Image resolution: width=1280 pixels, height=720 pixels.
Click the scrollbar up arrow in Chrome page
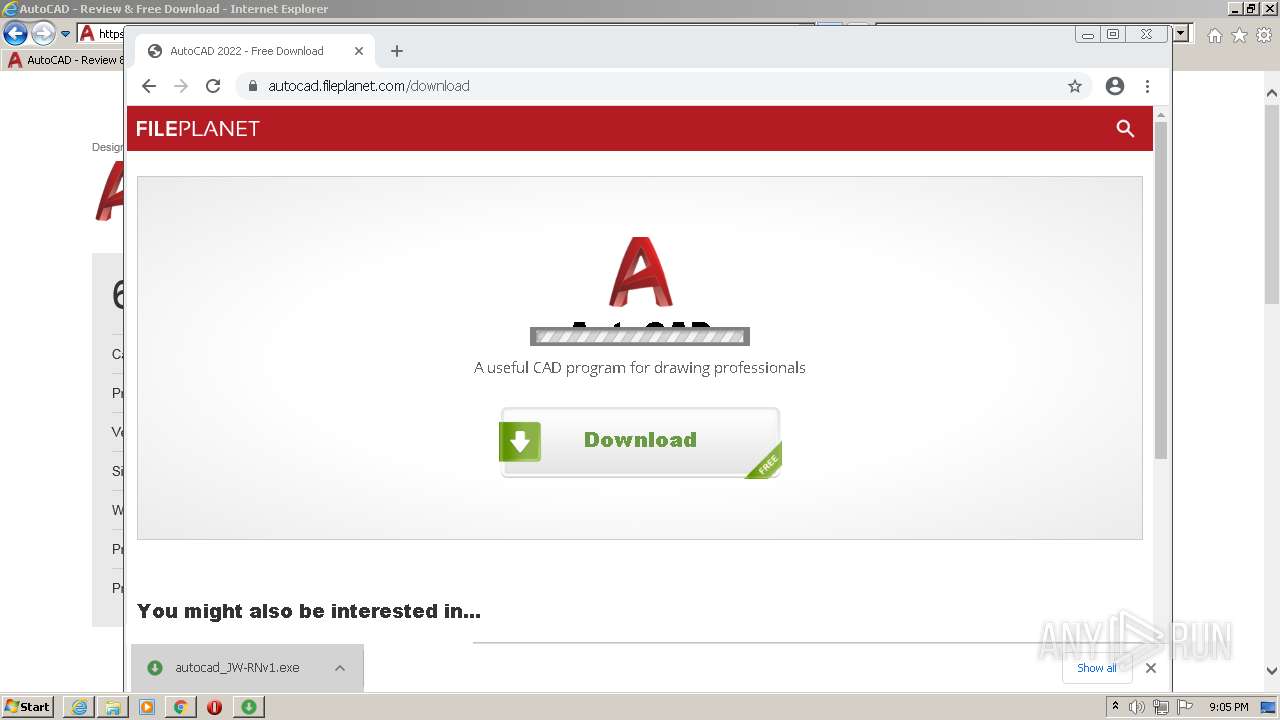point(1161,114)
